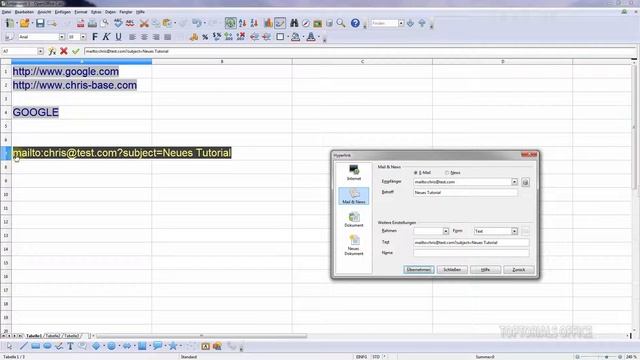The image size is (640, 360).
Task: Click the Spellcheck ABC icon
Action: [x=118, y=23]
